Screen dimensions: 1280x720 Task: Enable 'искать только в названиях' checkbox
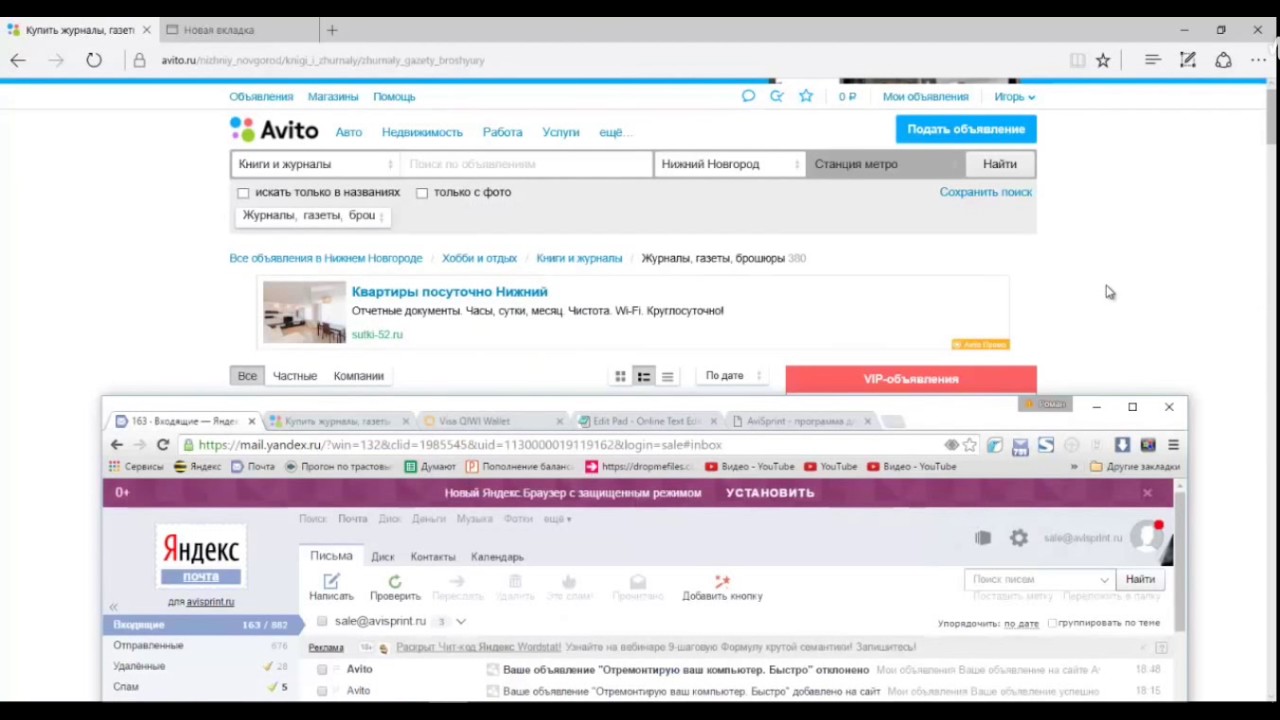point(243,193)
